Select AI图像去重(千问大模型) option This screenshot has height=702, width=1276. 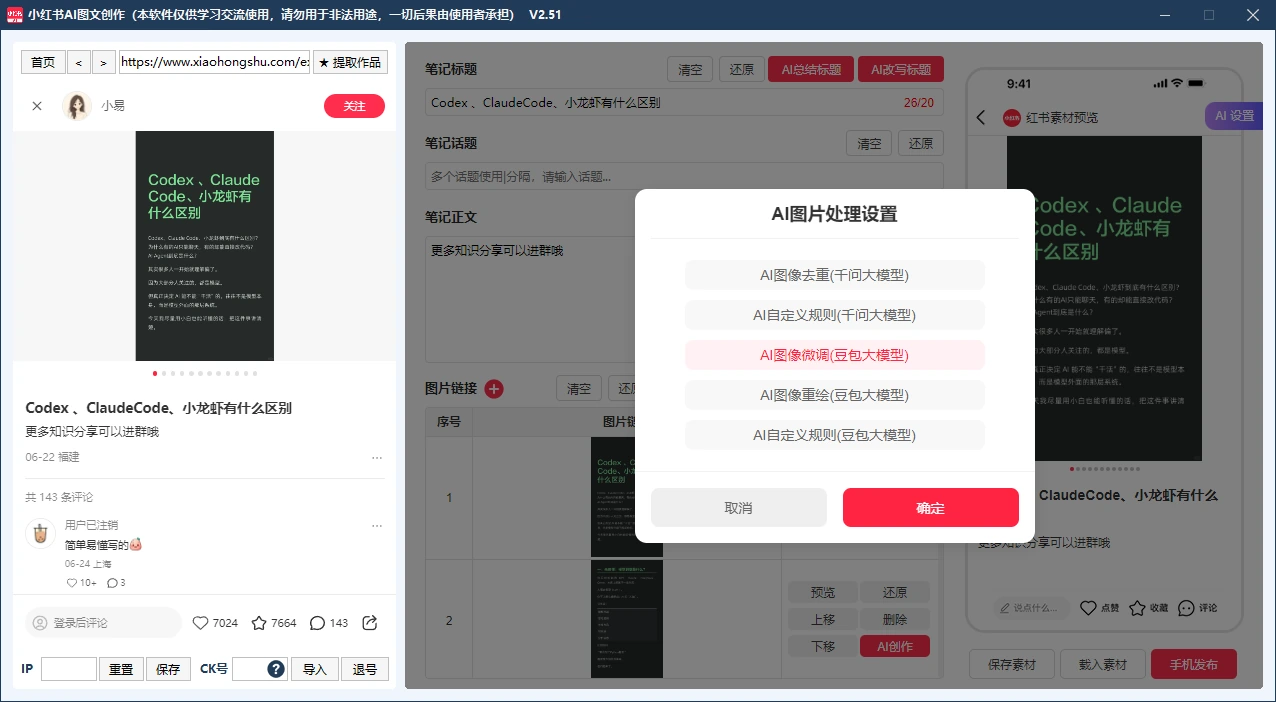[835, 275]
